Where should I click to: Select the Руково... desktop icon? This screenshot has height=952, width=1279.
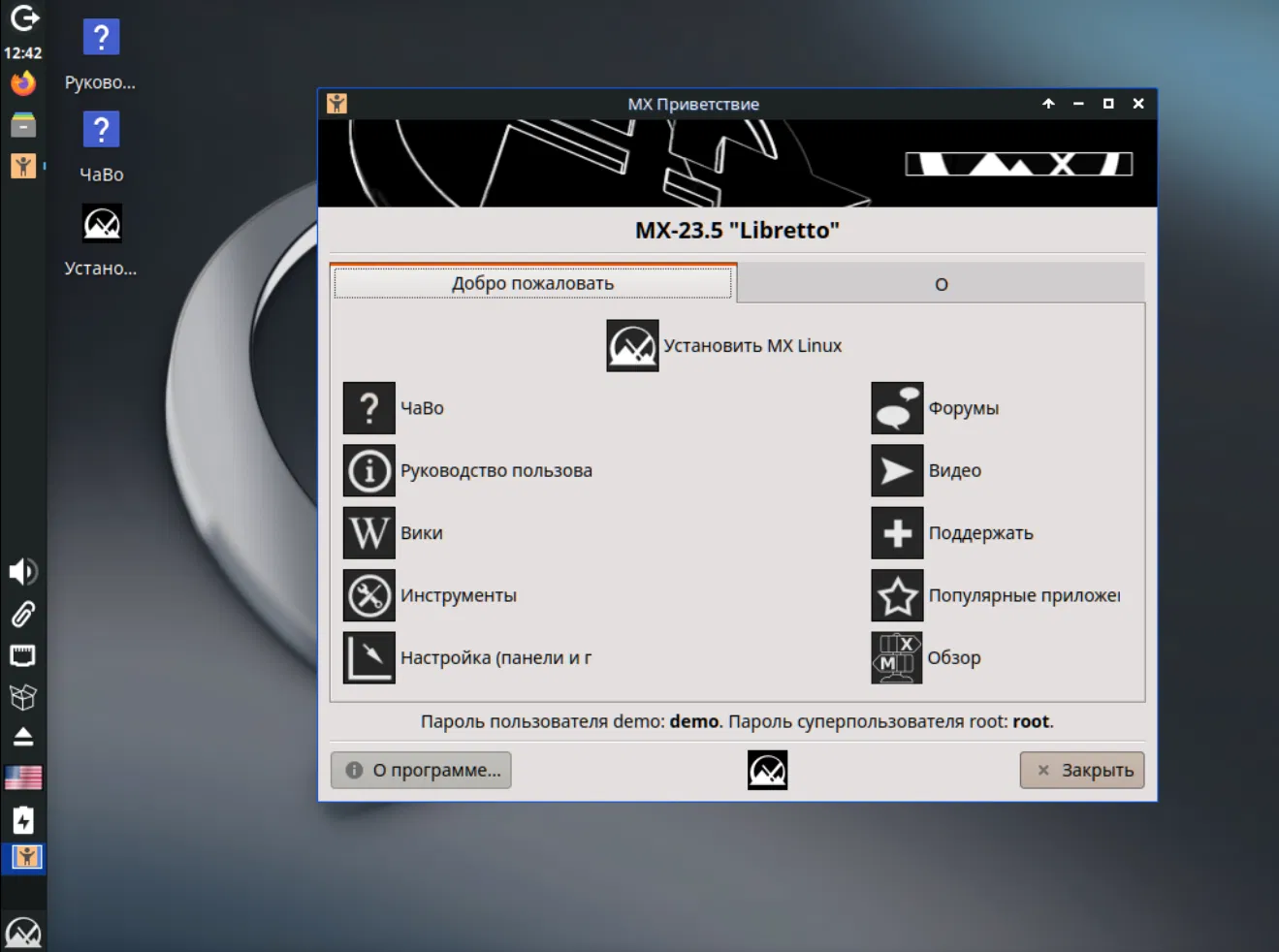101,55
